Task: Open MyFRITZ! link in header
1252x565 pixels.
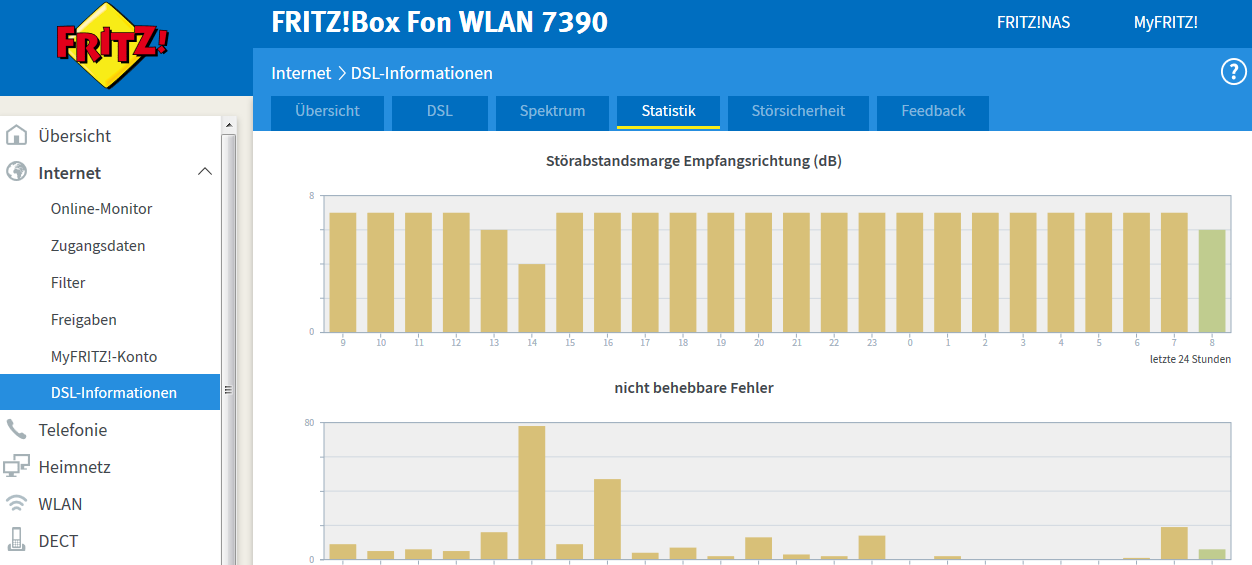Action: (1165, 22)
